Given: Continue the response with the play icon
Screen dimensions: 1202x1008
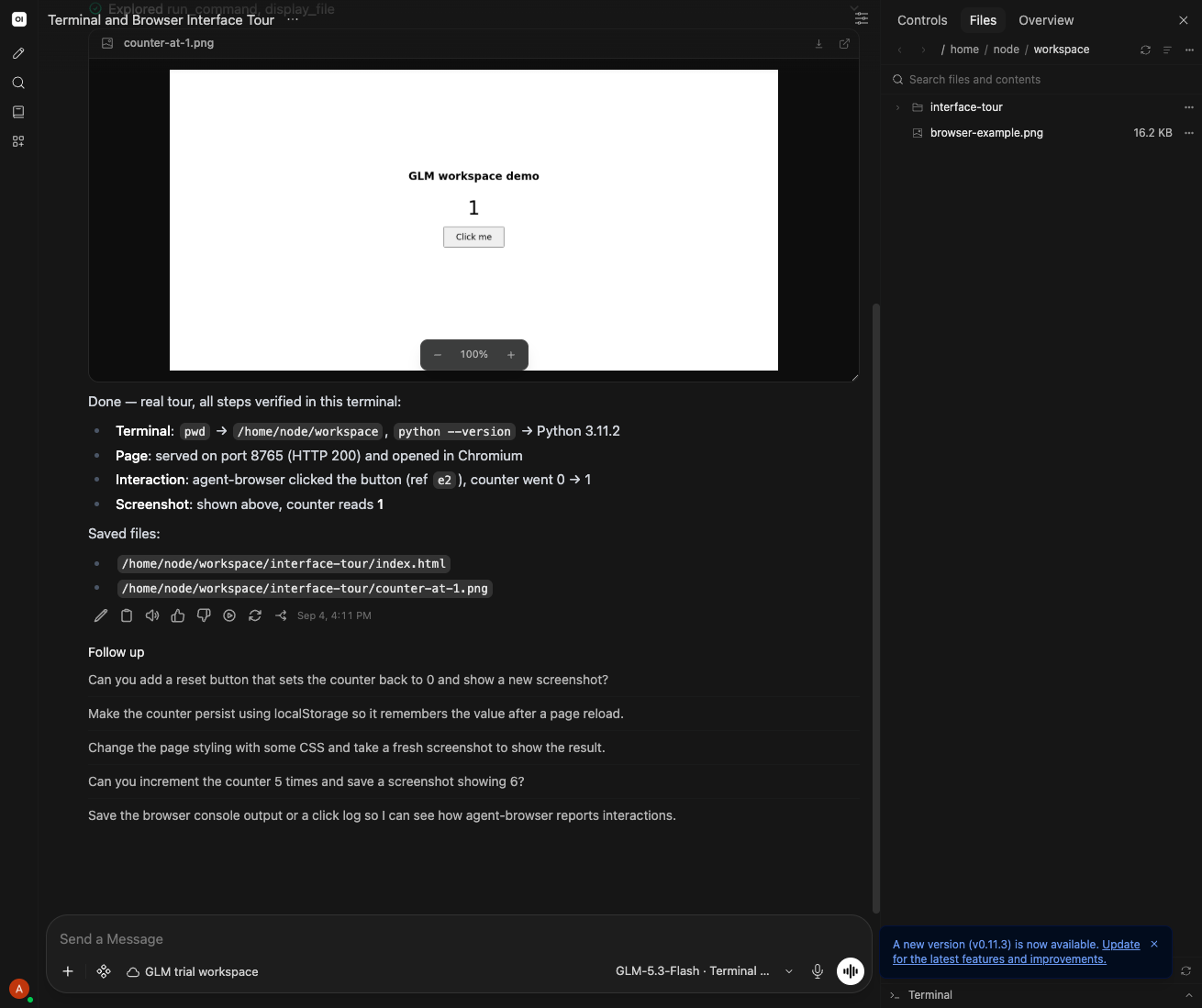Looking at the screenshot, I should coord(229,615).
